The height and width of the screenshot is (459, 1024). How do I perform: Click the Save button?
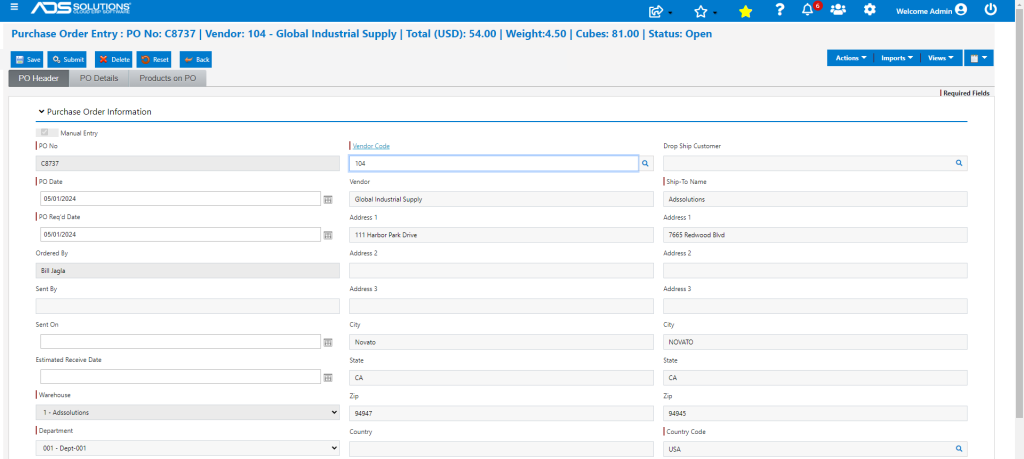(27, 59)
